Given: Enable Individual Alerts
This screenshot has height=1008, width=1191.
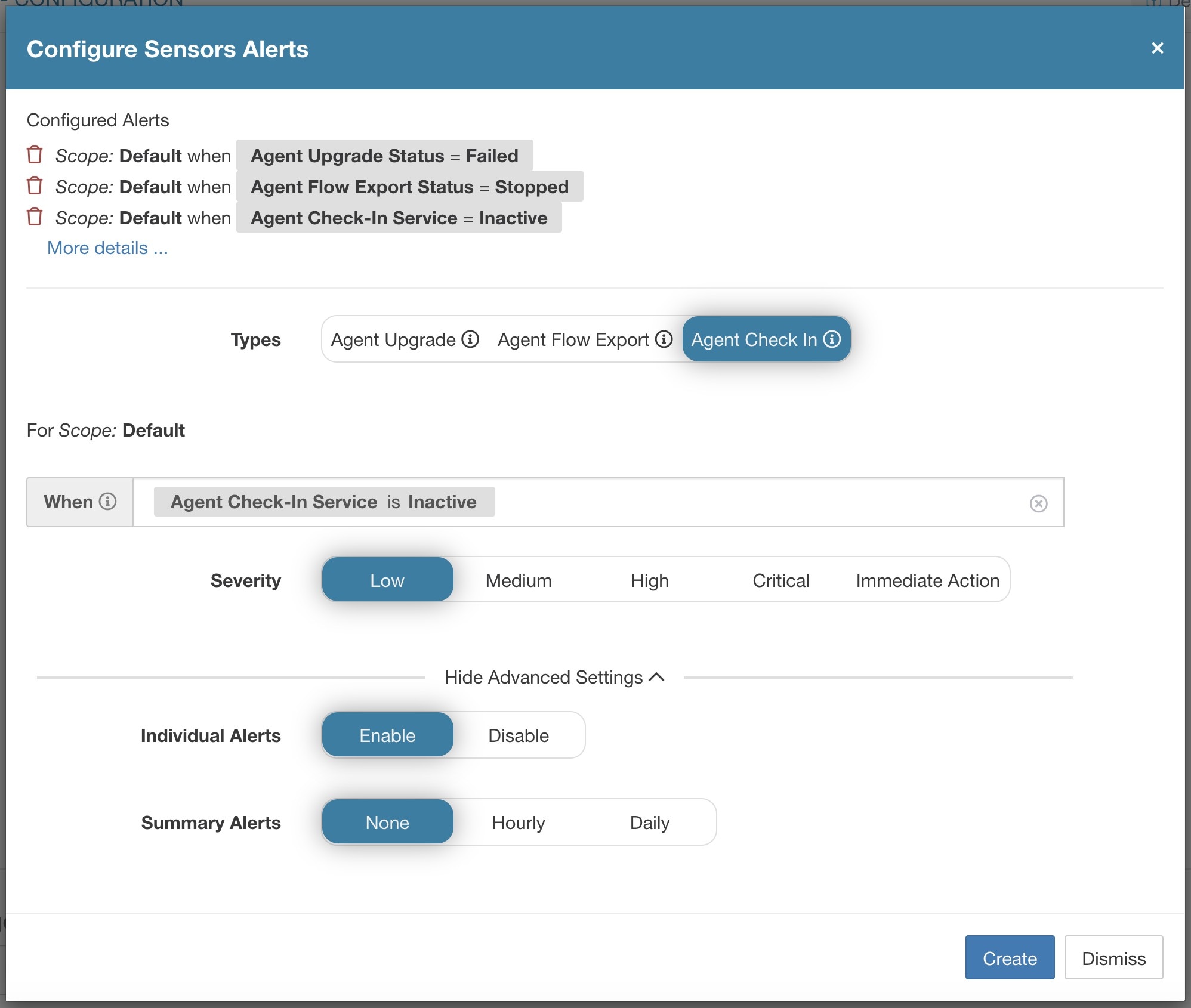Looking at the screenshot, I should click(x=387, y=735).
